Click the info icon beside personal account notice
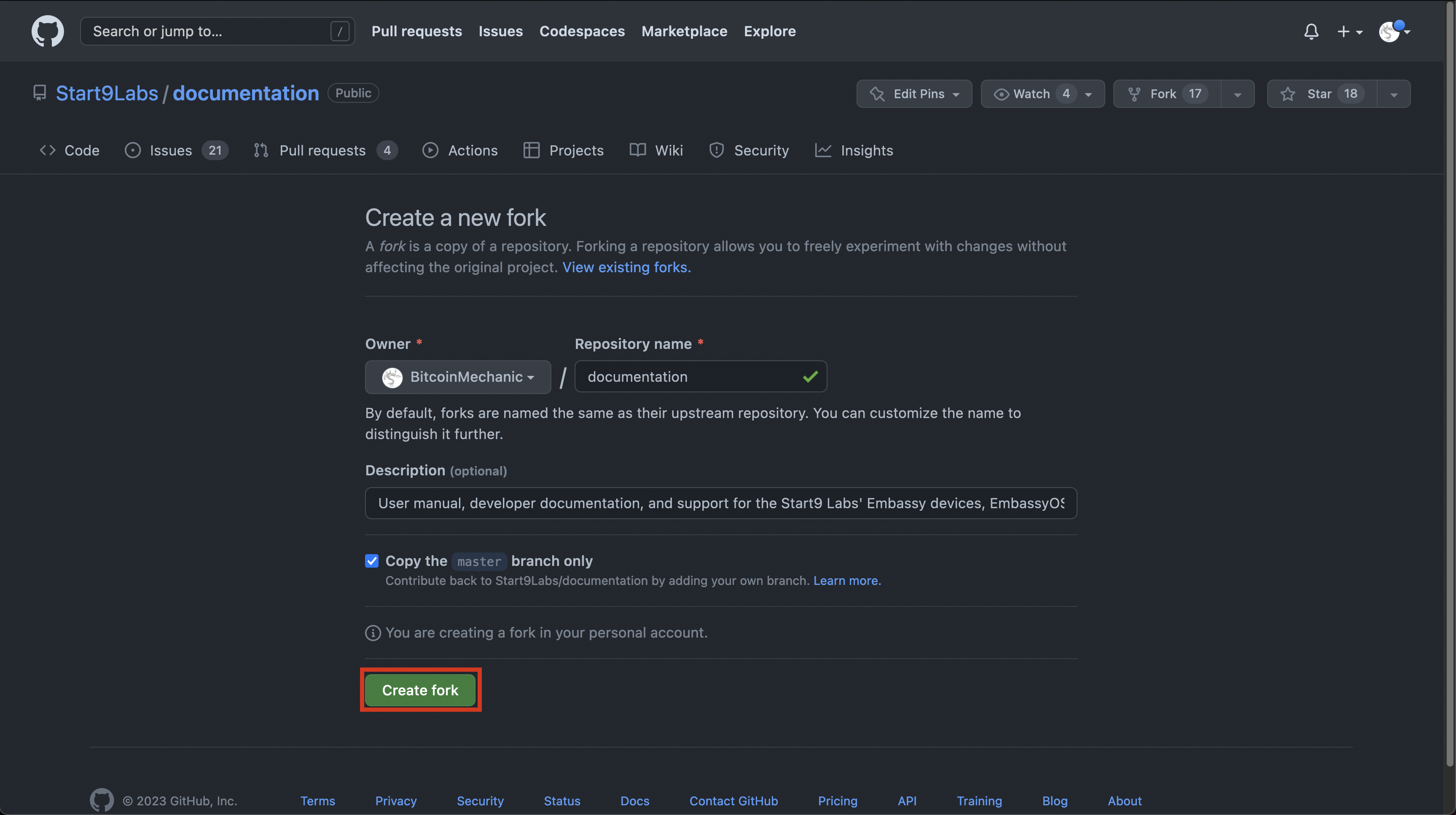The image size is (1456, 815). coord(373,633)
